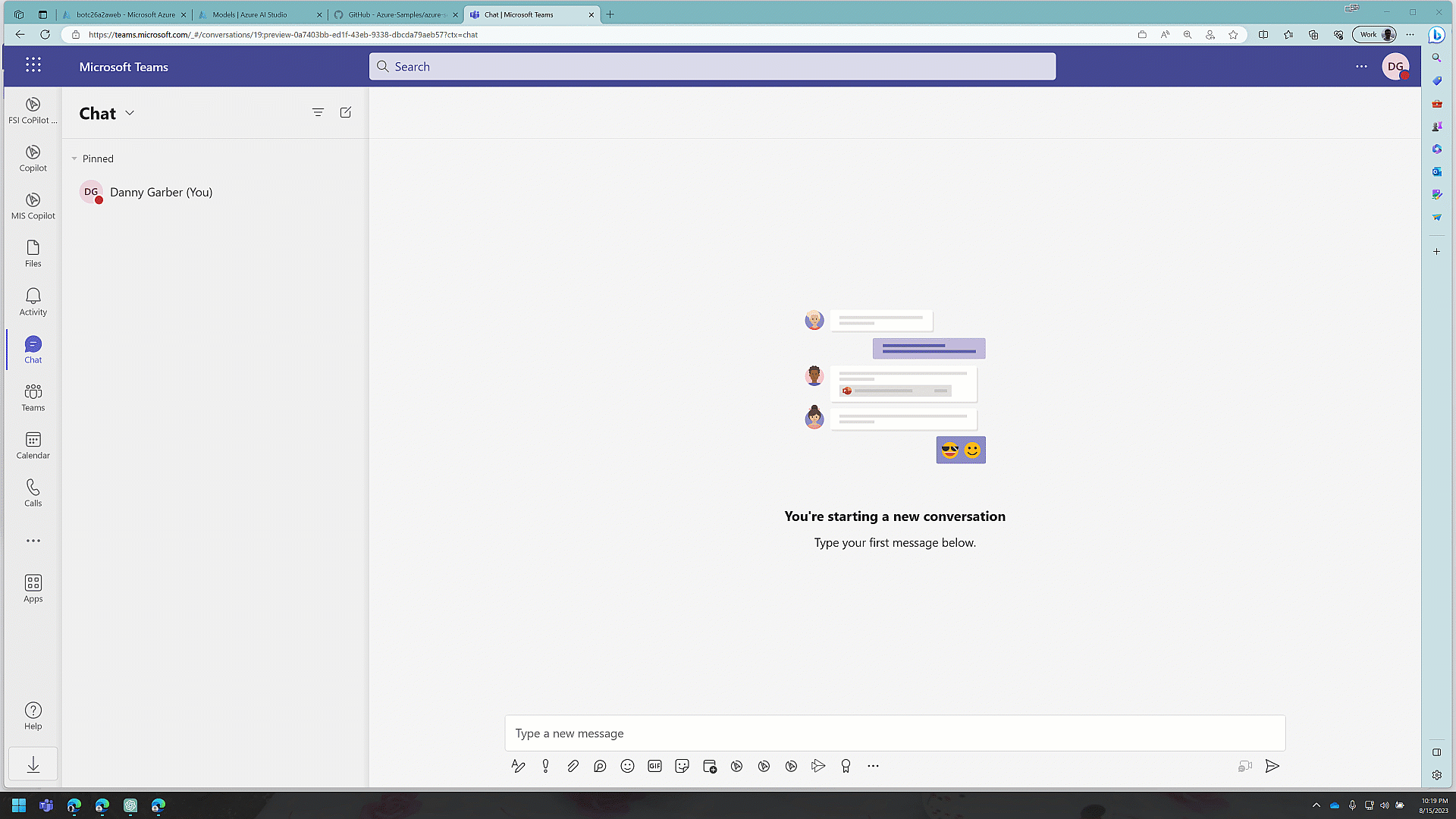Click the more messaging options ellipsis

(x=873, y=766)
